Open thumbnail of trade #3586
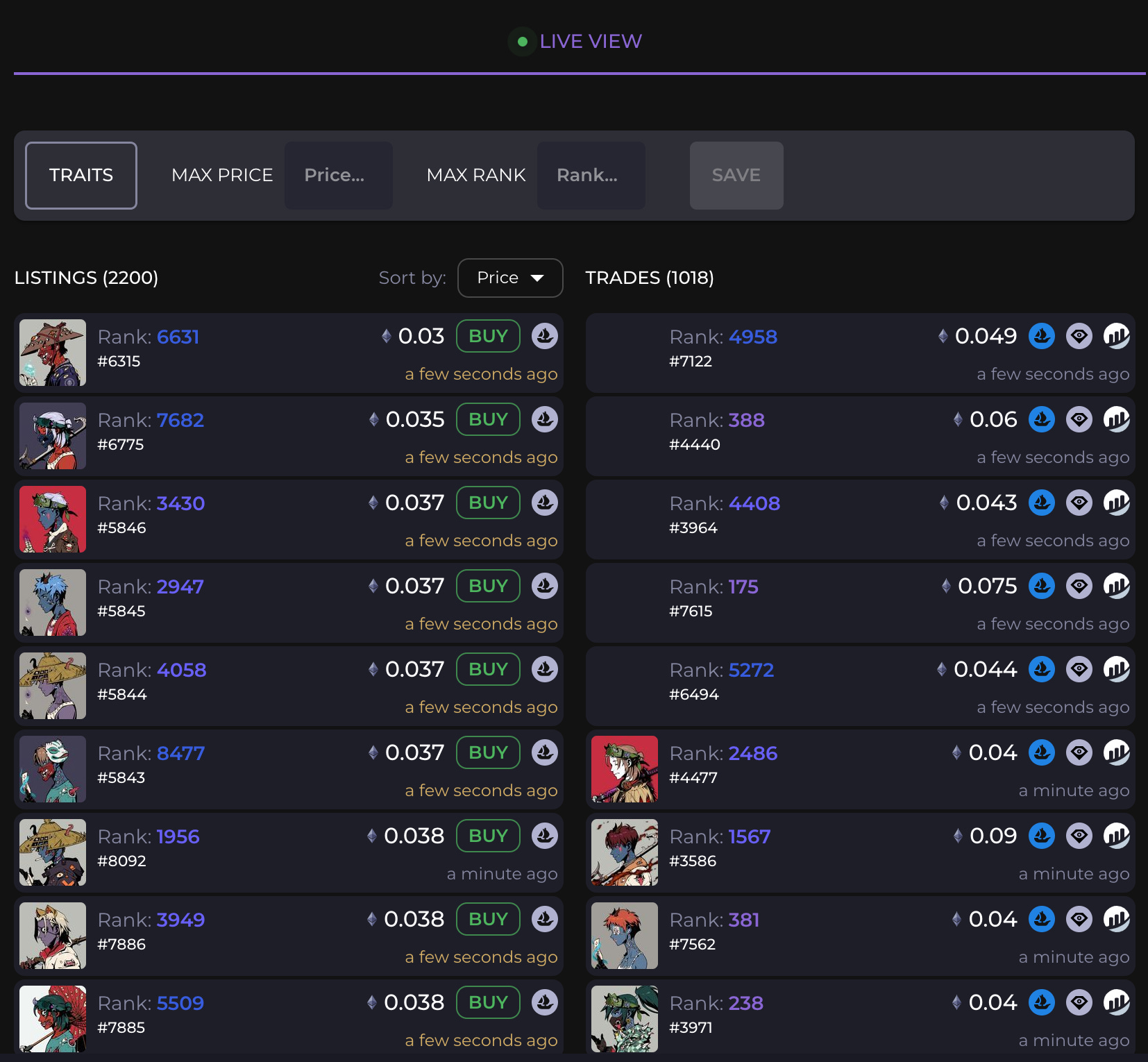The width and height of the screenshot is (1148, 1062). click(625, 852)
